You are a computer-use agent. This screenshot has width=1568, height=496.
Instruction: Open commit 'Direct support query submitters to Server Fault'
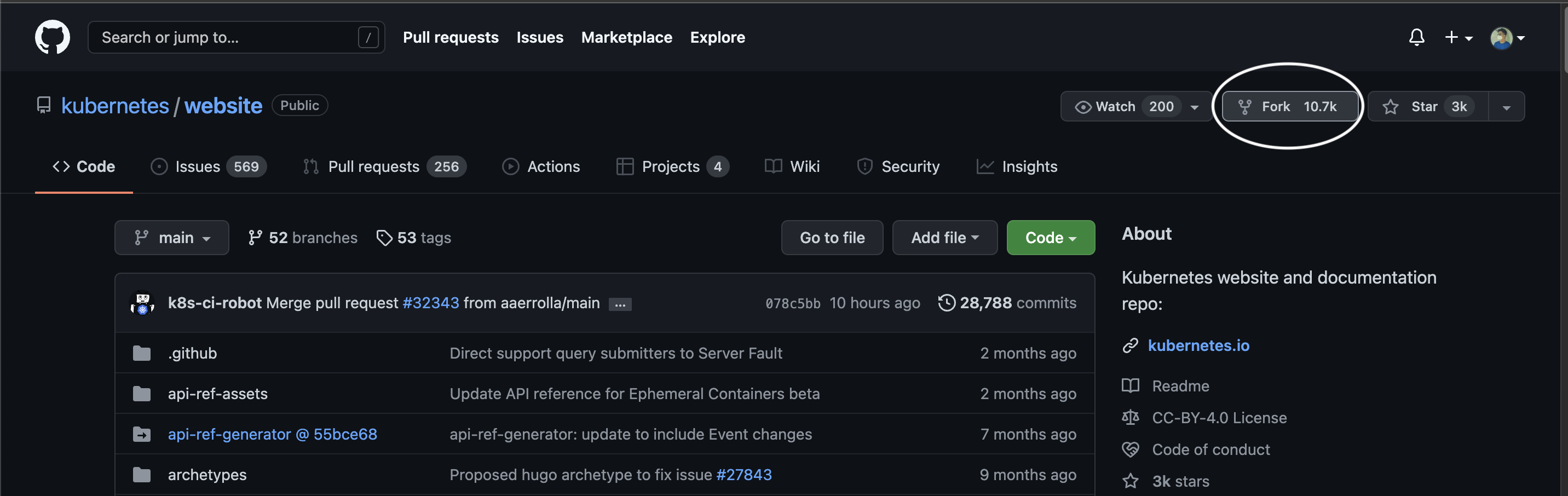click(x=615, y=353)
